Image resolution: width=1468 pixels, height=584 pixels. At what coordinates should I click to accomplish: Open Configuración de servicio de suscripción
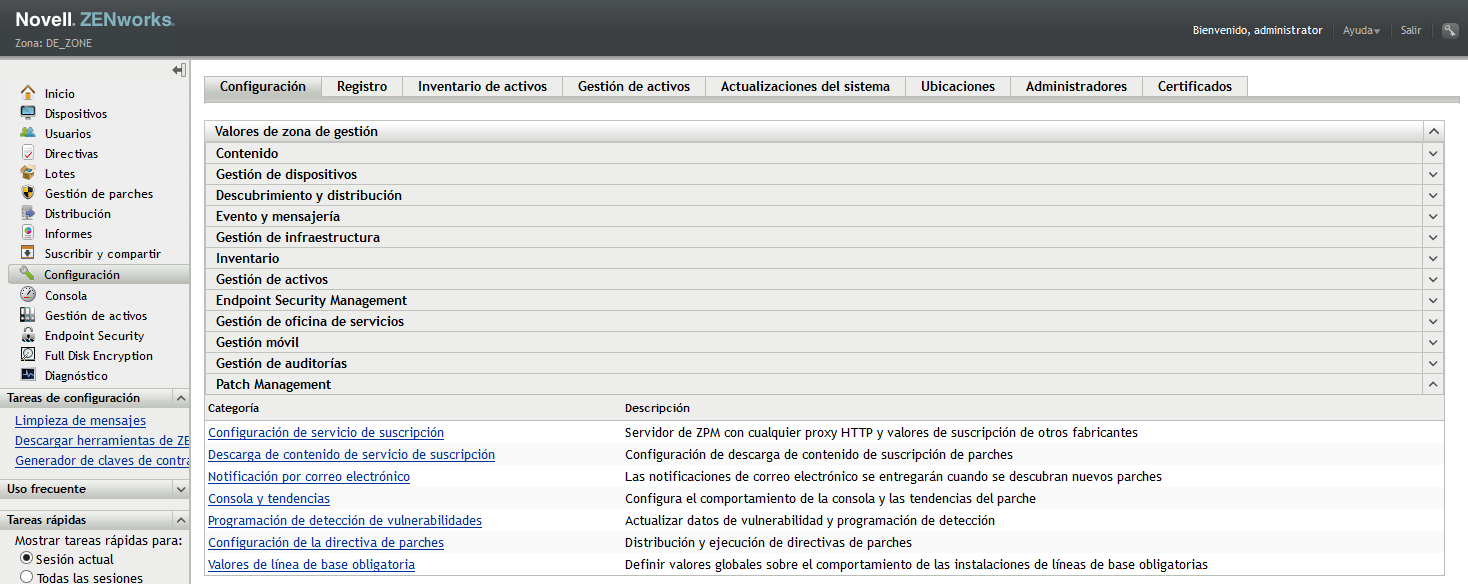tap(325, 432)
